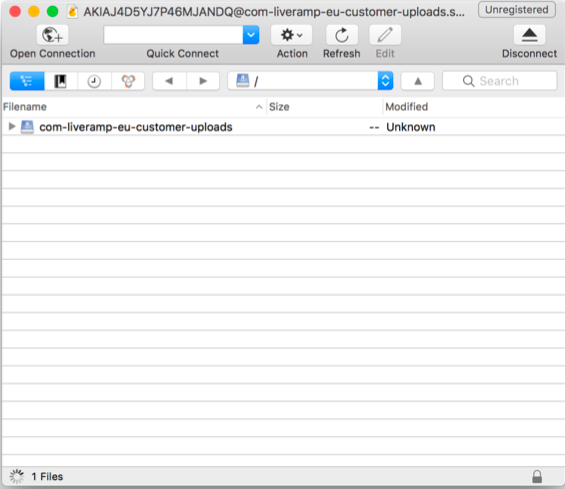
Task: Refresh the file listing
Action: coord(342,35)
